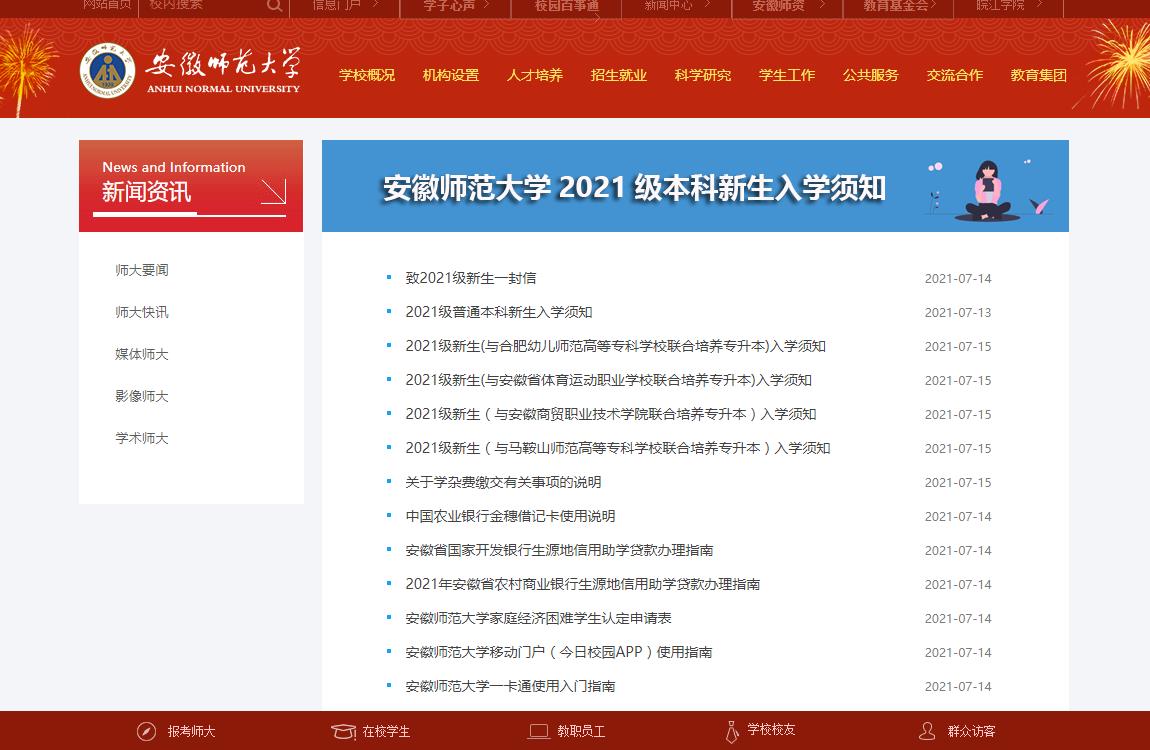1150x750 pixels.
Task: Open the 学校概况 navigation menu
Action: [x=367, y=75]
